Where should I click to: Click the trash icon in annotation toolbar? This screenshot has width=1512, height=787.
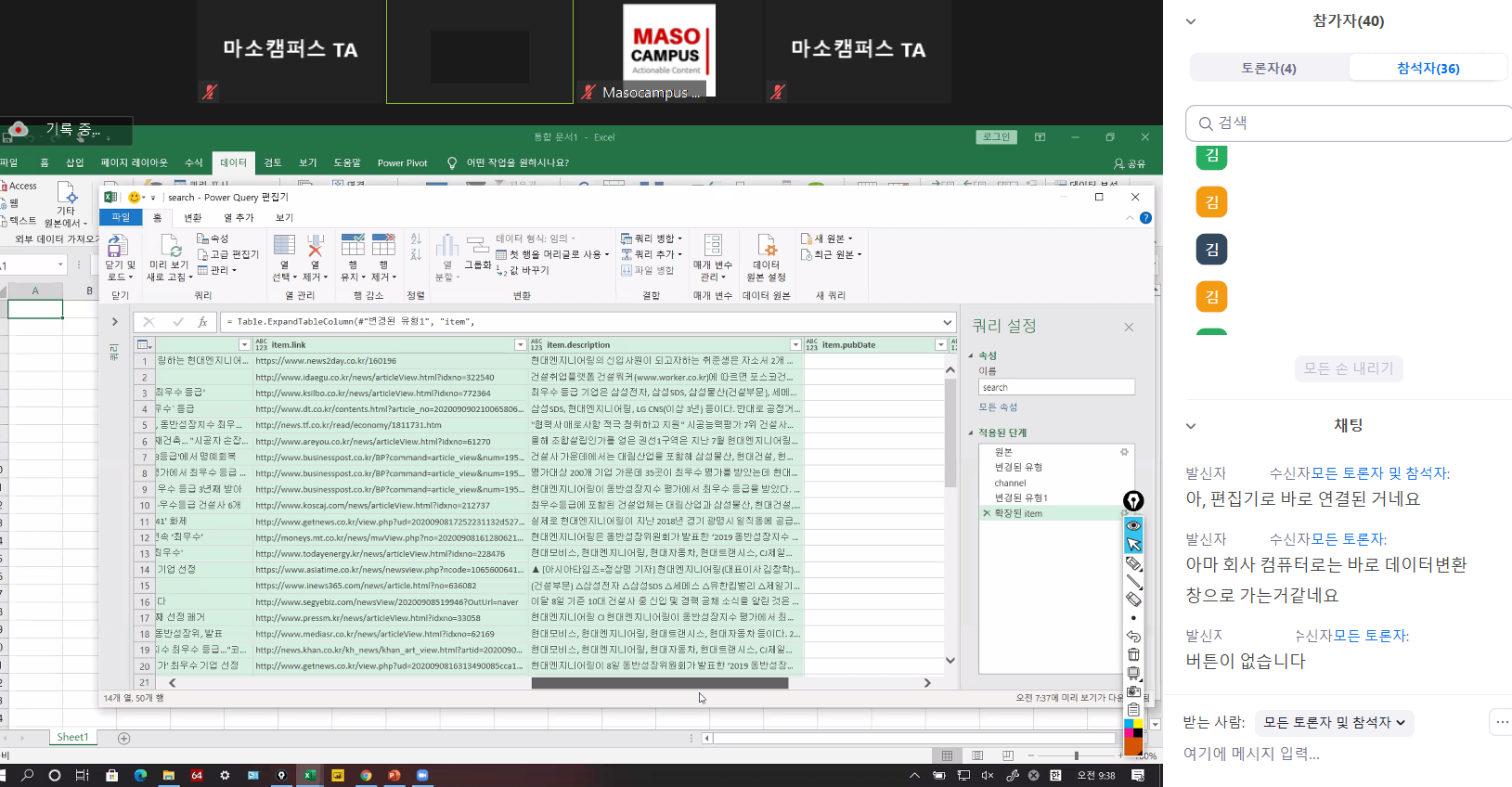[1133, 655]
